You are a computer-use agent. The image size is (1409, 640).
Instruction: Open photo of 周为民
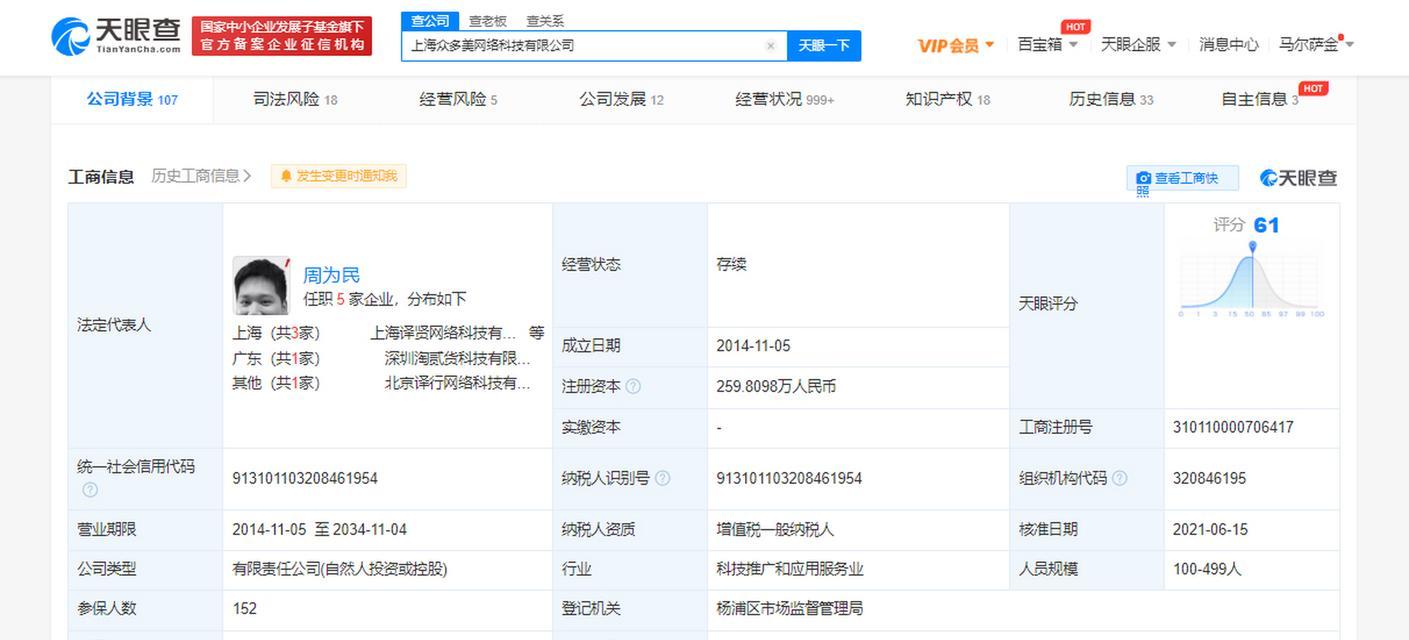(x=261, y=286)
